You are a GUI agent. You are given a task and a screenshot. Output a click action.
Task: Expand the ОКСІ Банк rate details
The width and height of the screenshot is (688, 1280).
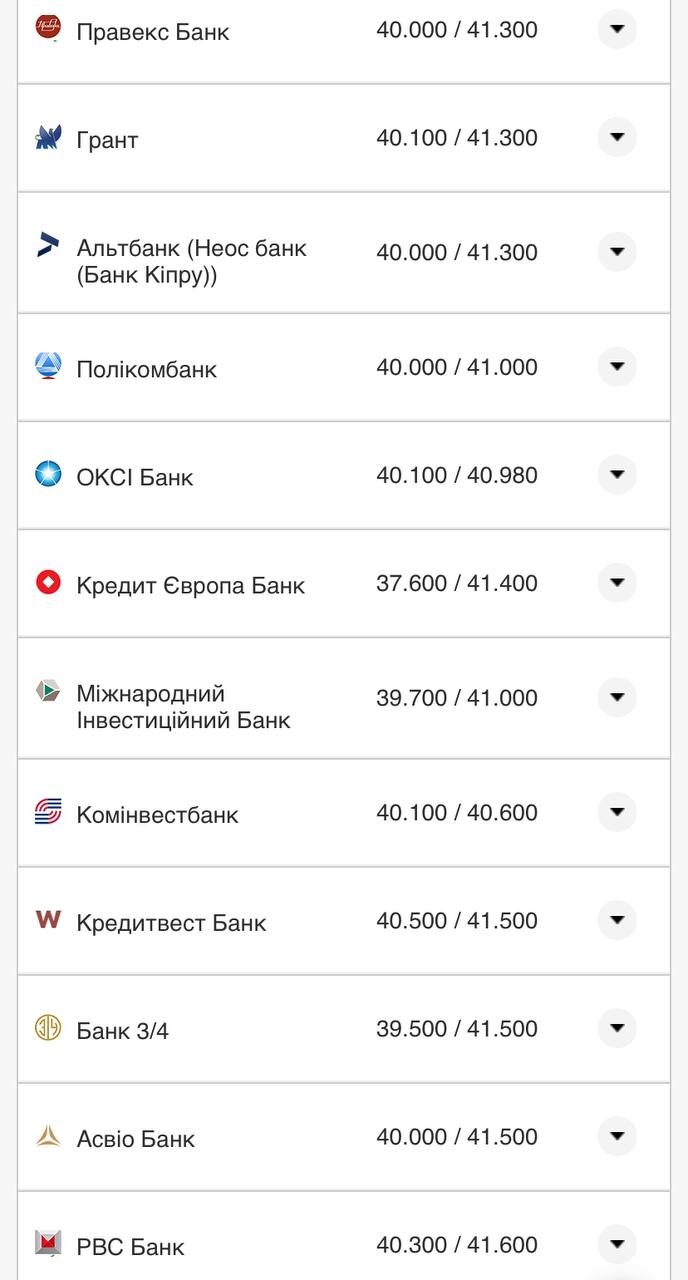click(x=617, y=474)
